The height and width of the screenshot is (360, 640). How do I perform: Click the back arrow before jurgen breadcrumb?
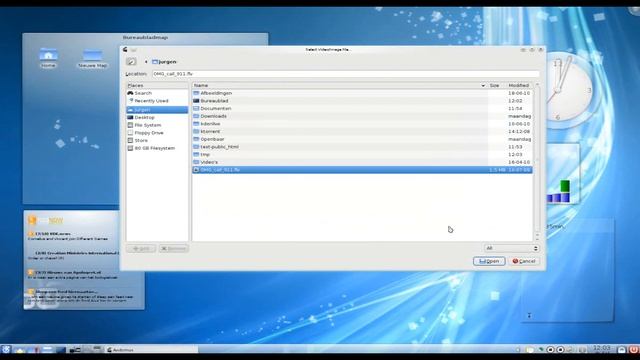(146, 62)
